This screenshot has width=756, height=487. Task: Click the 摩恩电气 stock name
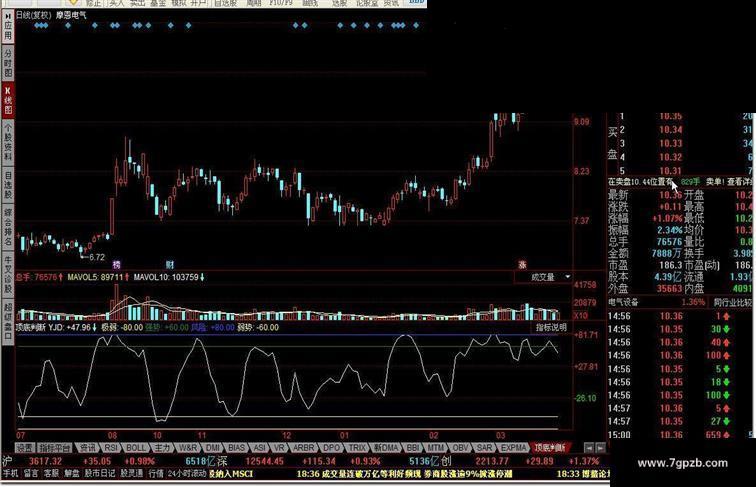pyautogui.click(x=71, y=15)
